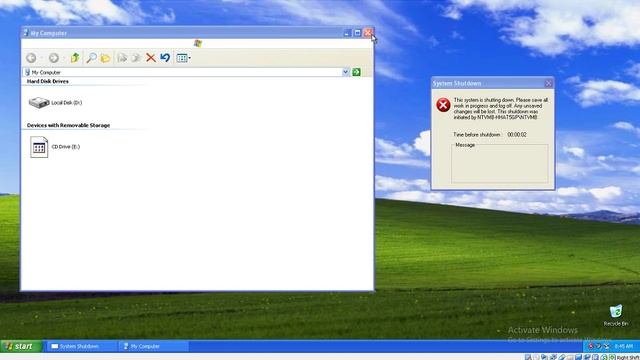The width and height of the screenshot is (640, 360).
Task: Open the Search magnifier tool
Action: [x=91, y=58]
